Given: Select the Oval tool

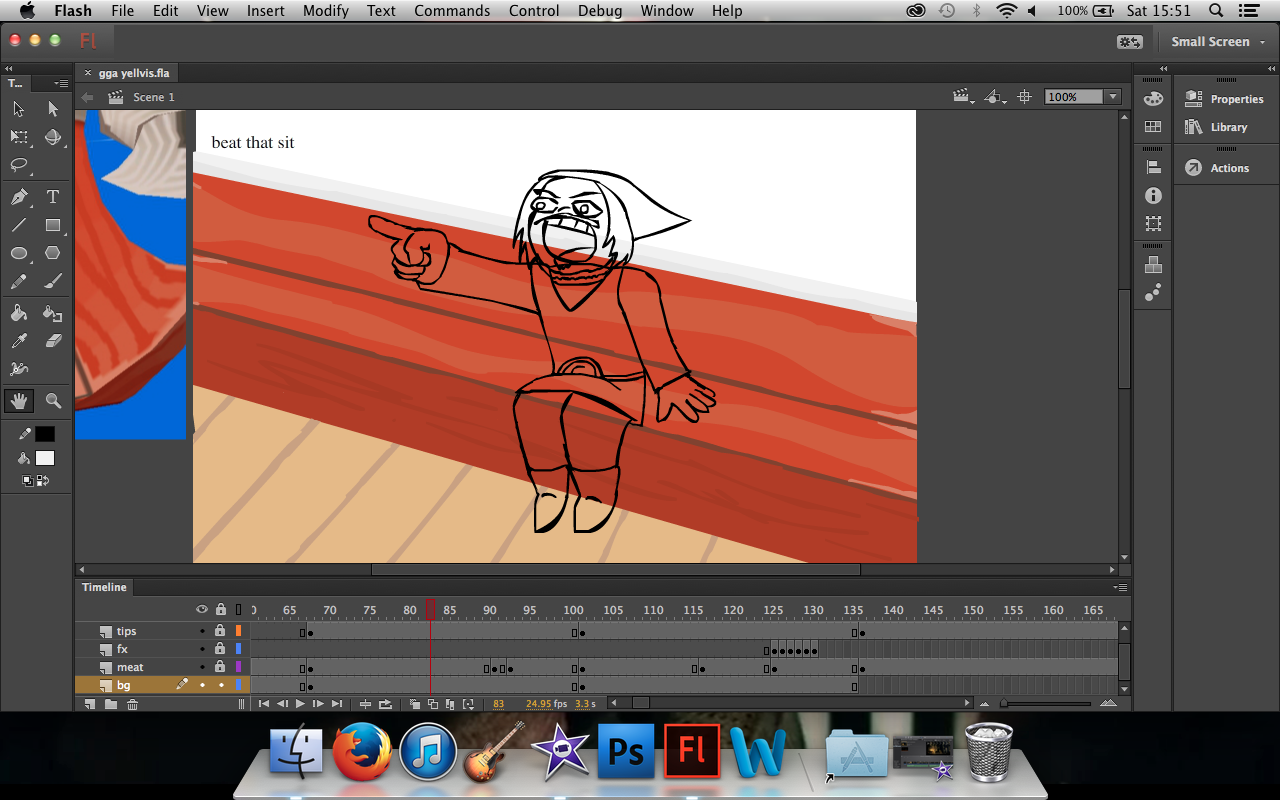Looking at the screenshot, I should pyautogui.click(x=19, y=253).
